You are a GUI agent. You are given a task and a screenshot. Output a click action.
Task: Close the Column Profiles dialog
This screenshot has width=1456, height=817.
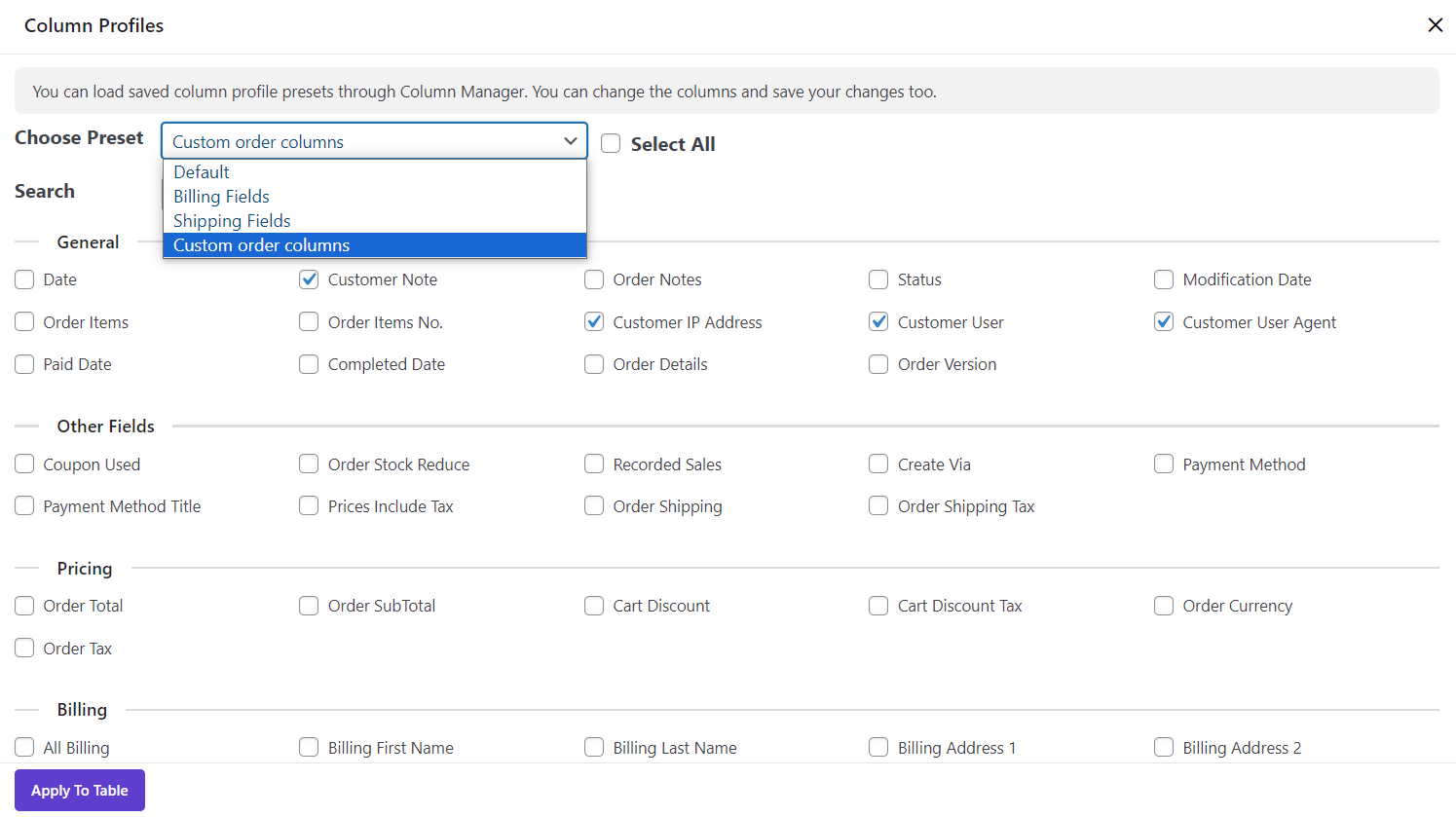[1435, 25]
